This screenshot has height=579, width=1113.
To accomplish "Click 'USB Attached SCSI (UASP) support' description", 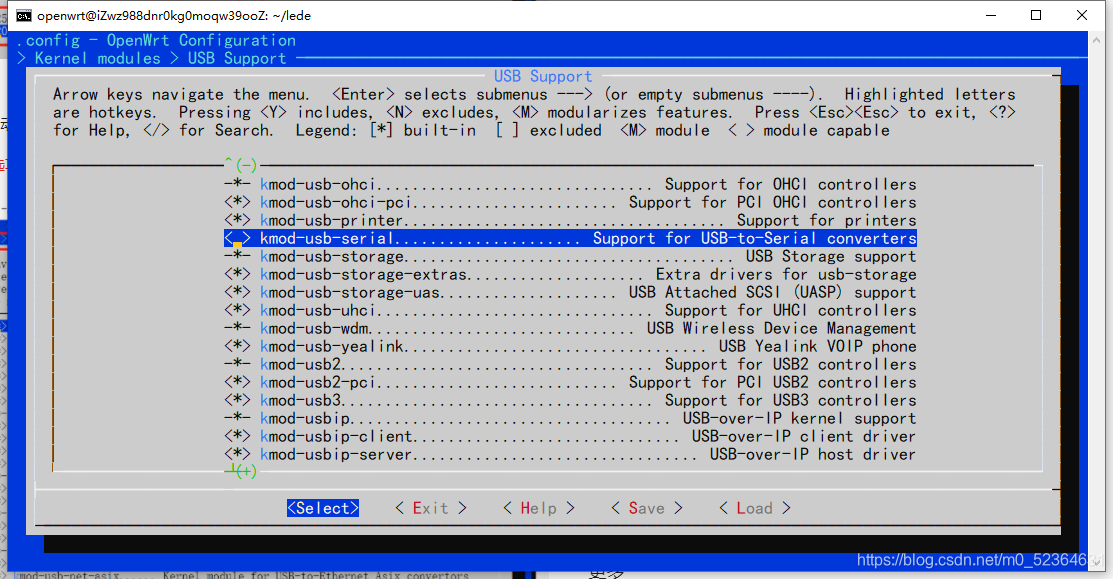I will coord(772,292).
